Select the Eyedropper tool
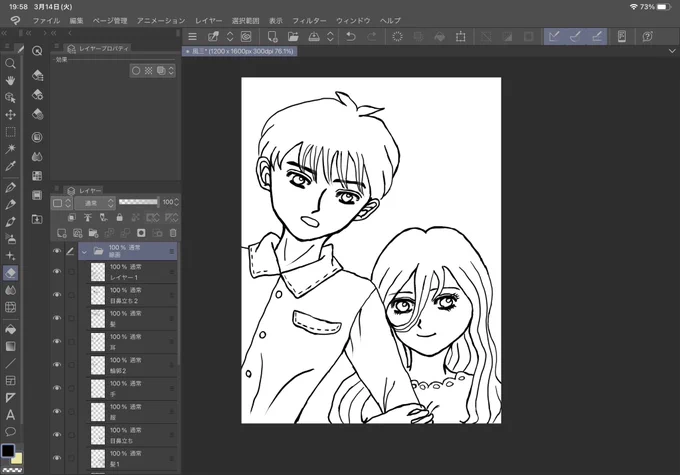Screen dimensions: 680x475 (x=10, y=166)
